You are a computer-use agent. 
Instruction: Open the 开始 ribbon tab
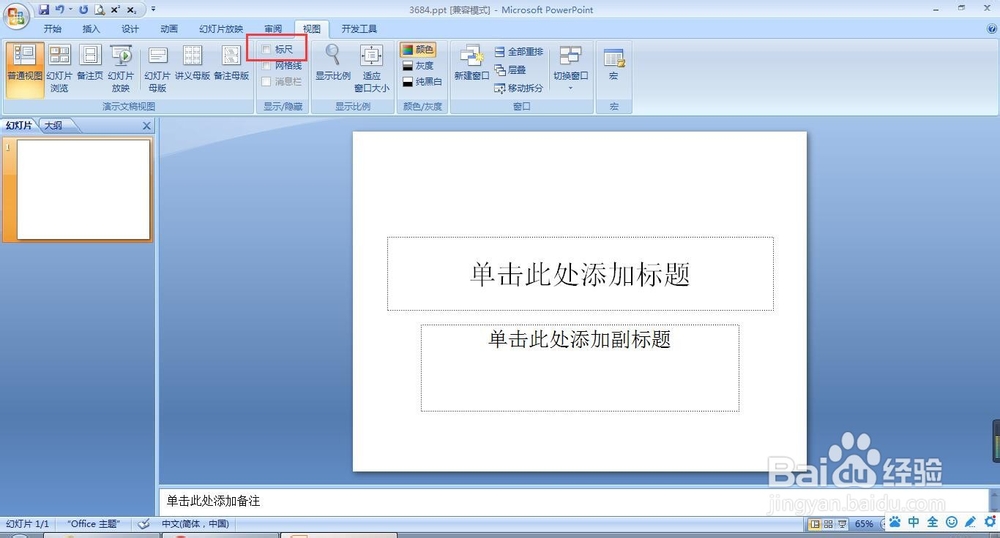click(x=52, y=29)
